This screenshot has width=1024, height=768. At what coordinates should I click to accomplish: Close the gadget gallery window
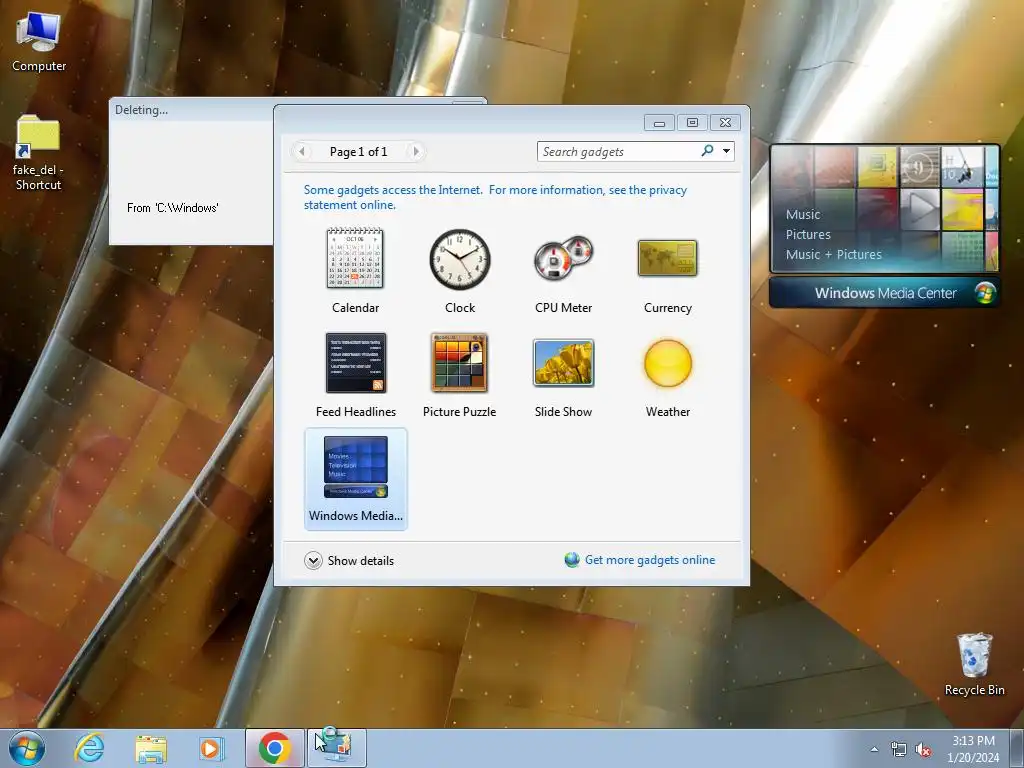click(725, 123)
